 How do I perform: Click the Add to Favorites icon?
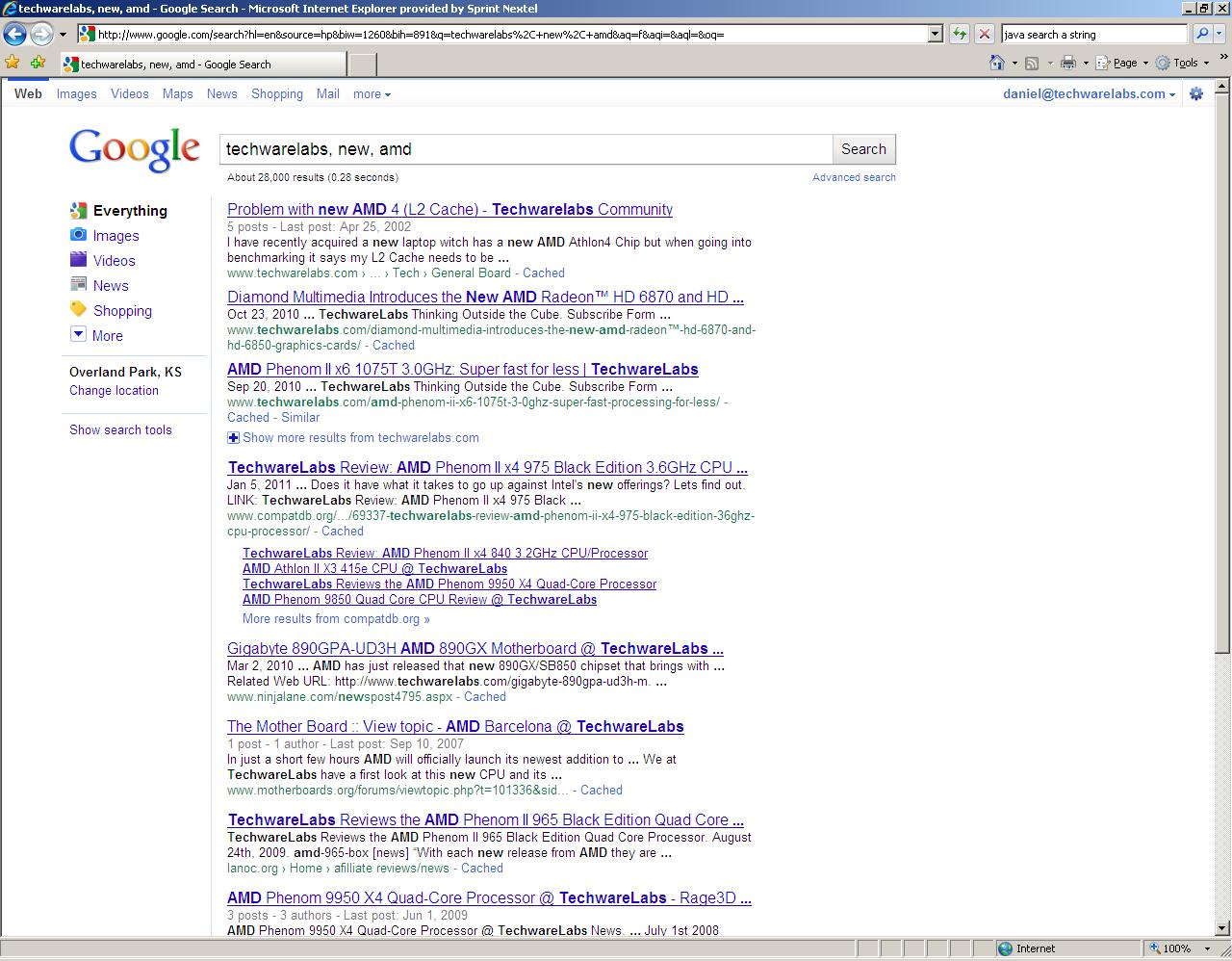tap(38, 63)
